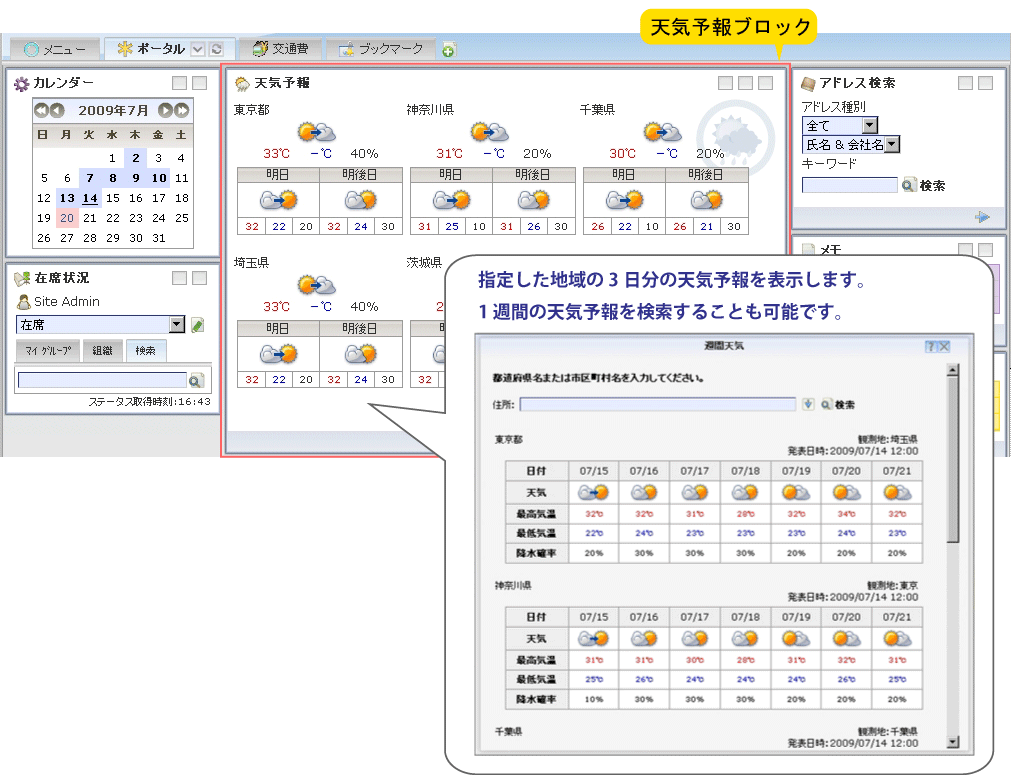Click the first カレンダー block window button
The height and width of the screenshot is (775, 1012).
pos(179,83)
